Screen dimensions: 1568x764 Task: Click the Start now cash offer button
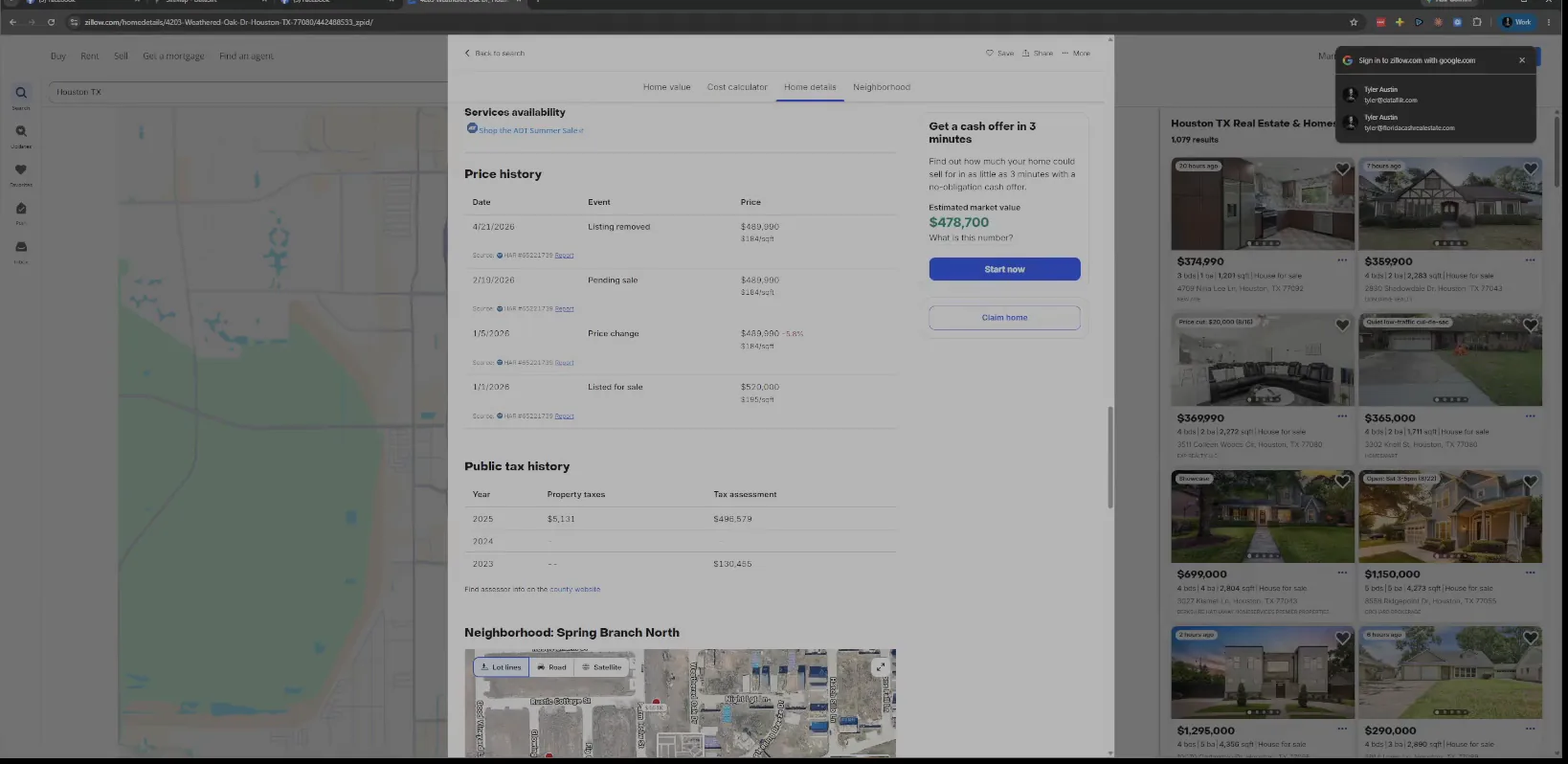[1004, 269]
